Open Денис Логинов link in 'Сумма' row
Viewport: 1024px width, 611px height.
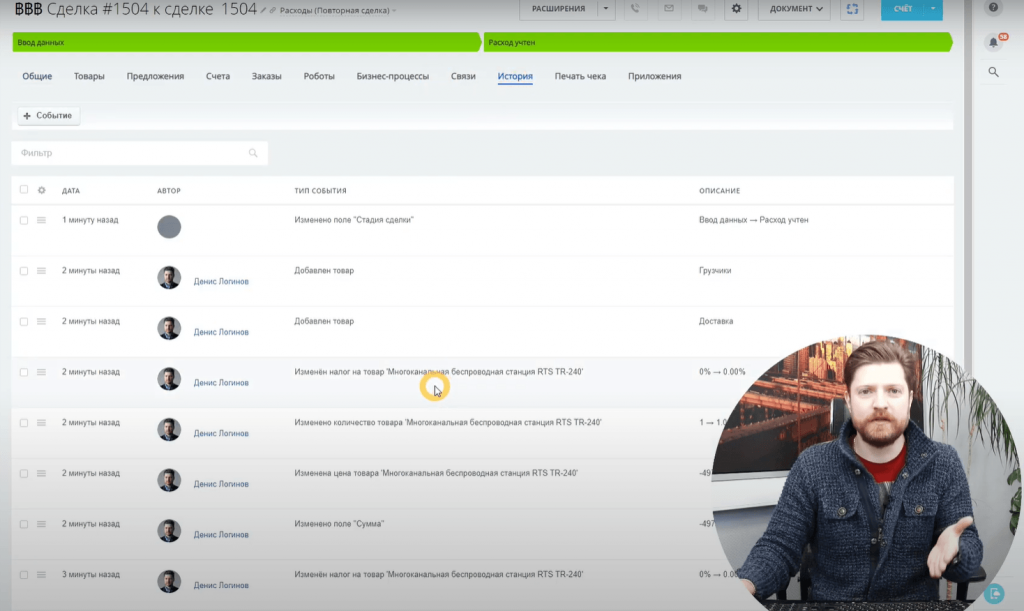coord(221,535)
